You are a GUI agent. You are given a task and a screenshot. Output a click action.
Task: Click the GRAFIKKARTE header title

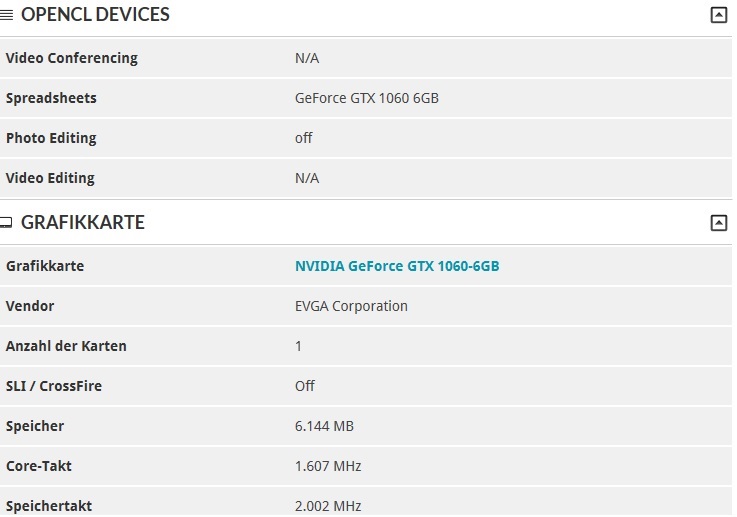83,223
